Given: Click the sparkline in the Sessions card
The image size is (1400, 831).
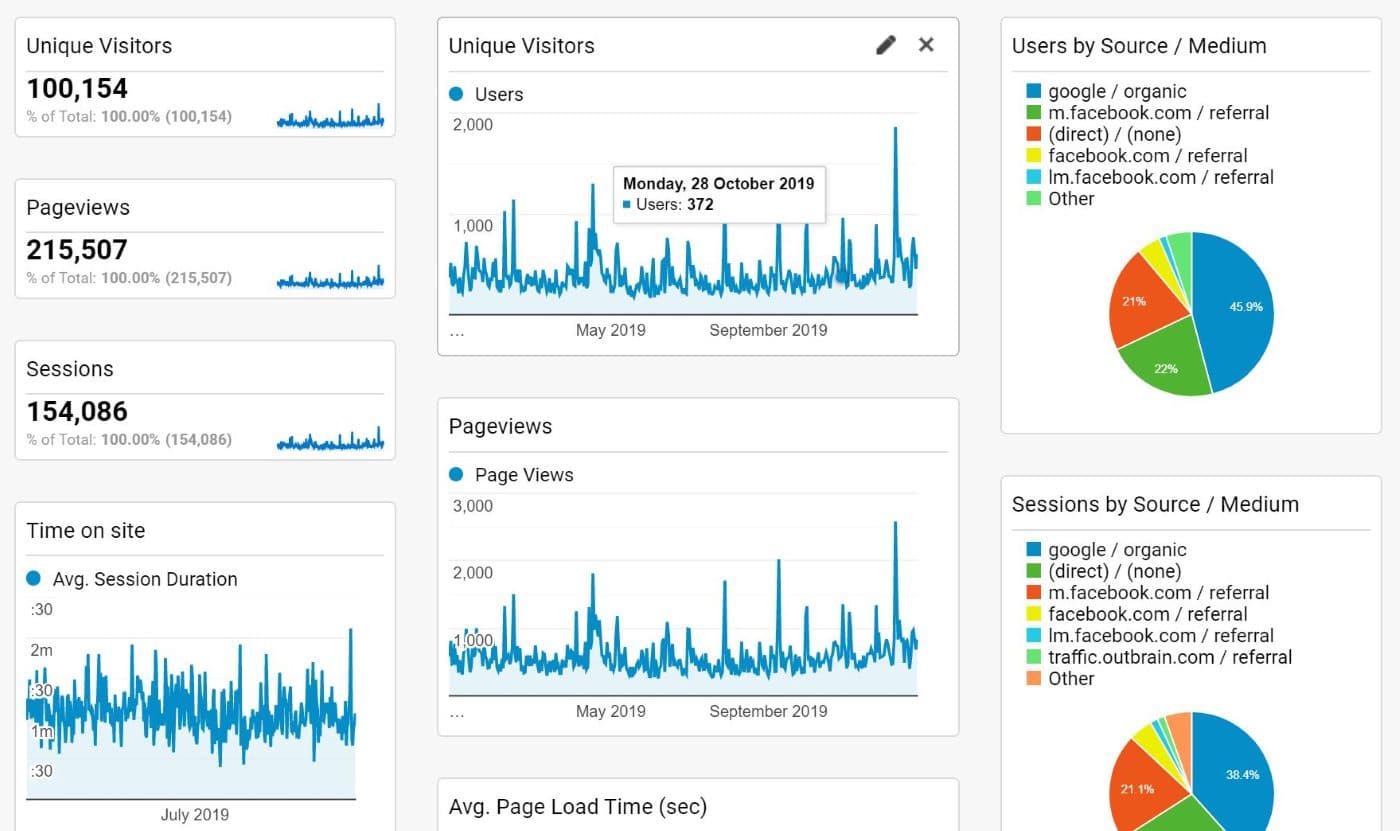Looking at the screenshot, I should click(330, 440).
